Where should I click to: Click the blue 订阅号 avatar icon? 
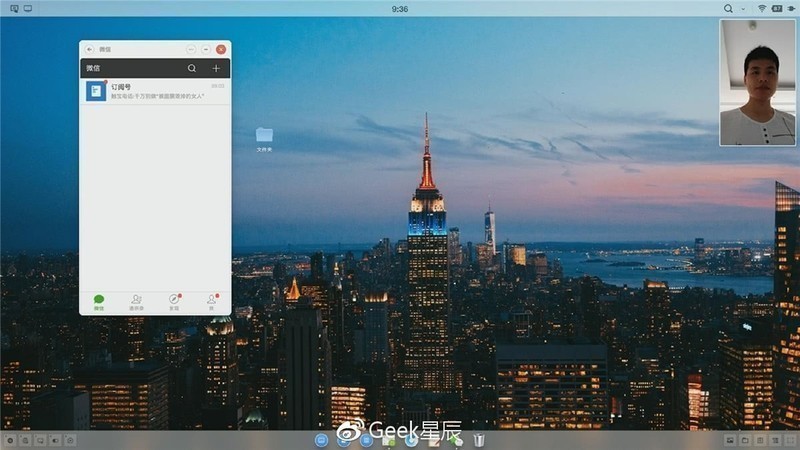coord(96,91)
